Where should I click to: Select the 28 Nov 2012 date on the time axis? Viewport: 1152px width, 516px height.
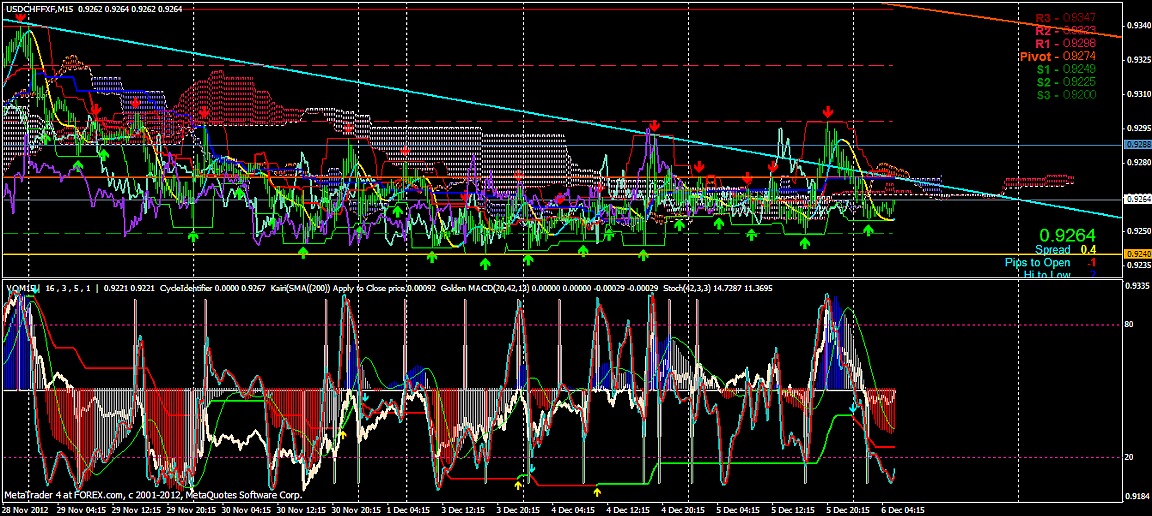[x=27, y=509]
